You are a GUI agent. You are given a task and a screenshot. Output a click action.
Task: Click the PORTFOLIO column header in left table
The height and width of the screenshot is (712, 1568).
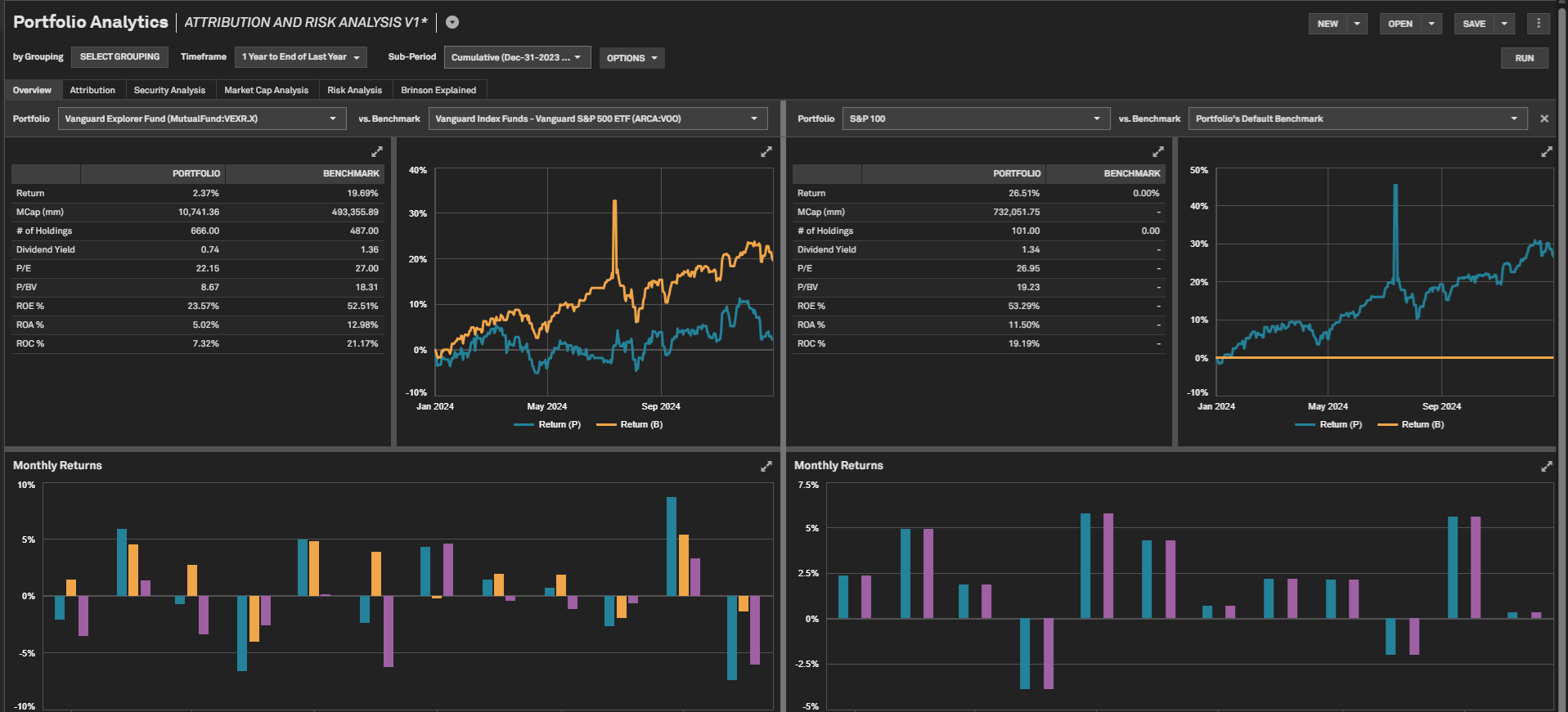(153, 173)
